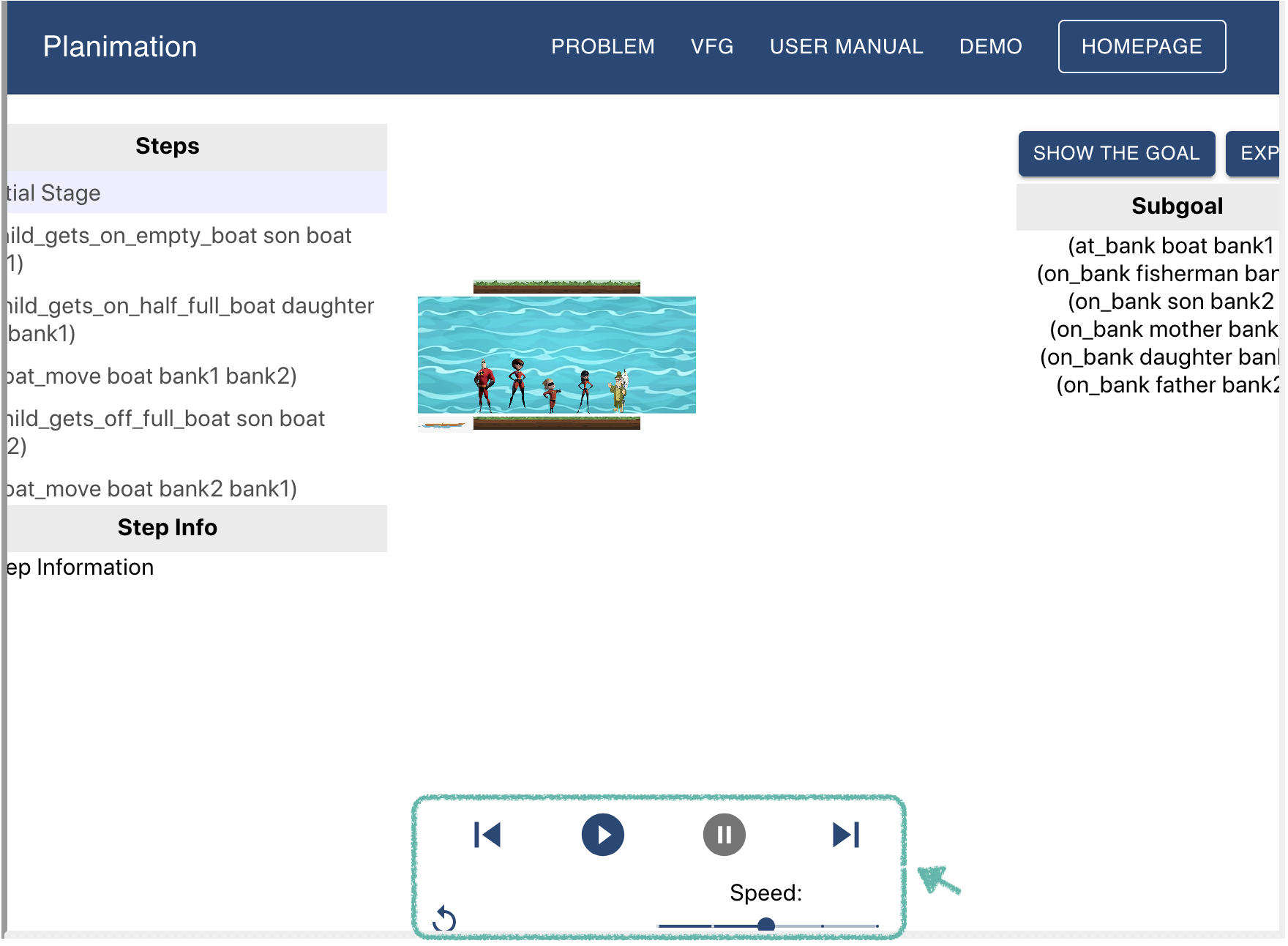Click subgoal on_bank mother
The image size is (1288, 946).
(x=1164, y=329)
